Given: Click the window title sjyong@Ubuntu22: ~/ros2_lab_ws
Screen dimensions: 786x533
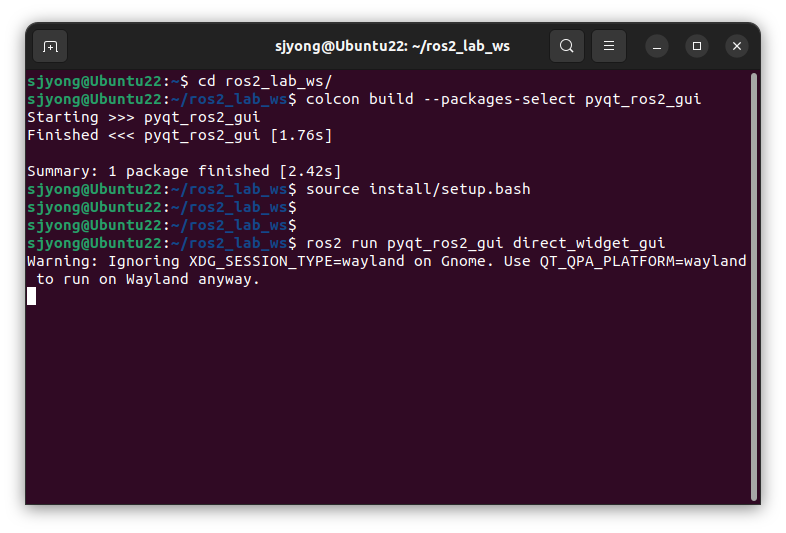Looking at the screenshot, I should tap(392, 46).
